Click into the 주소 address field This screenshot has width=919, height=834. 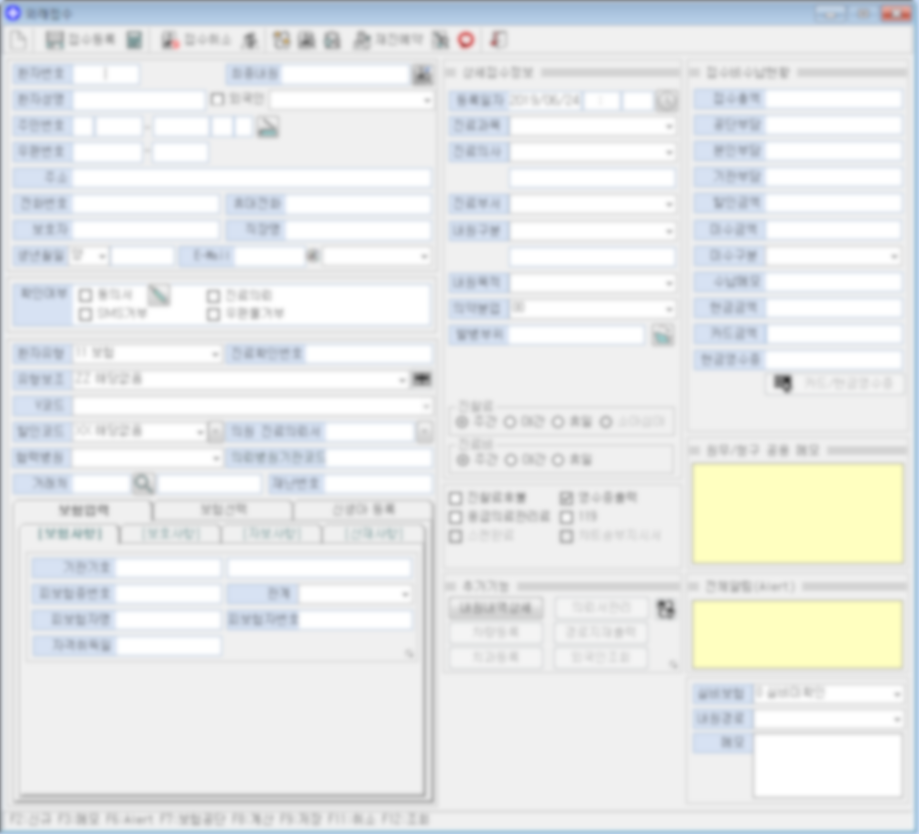[x=251, y=178]
